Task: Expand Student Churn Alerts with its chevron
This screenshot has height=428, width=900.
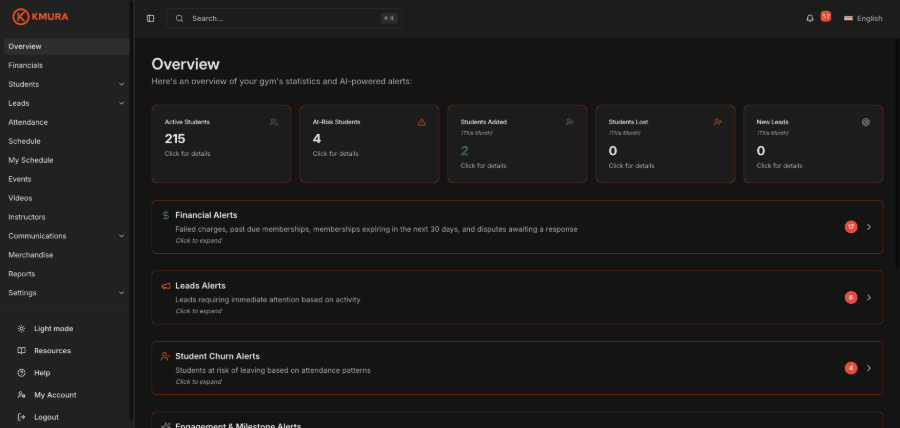Action: pos(868,368)
